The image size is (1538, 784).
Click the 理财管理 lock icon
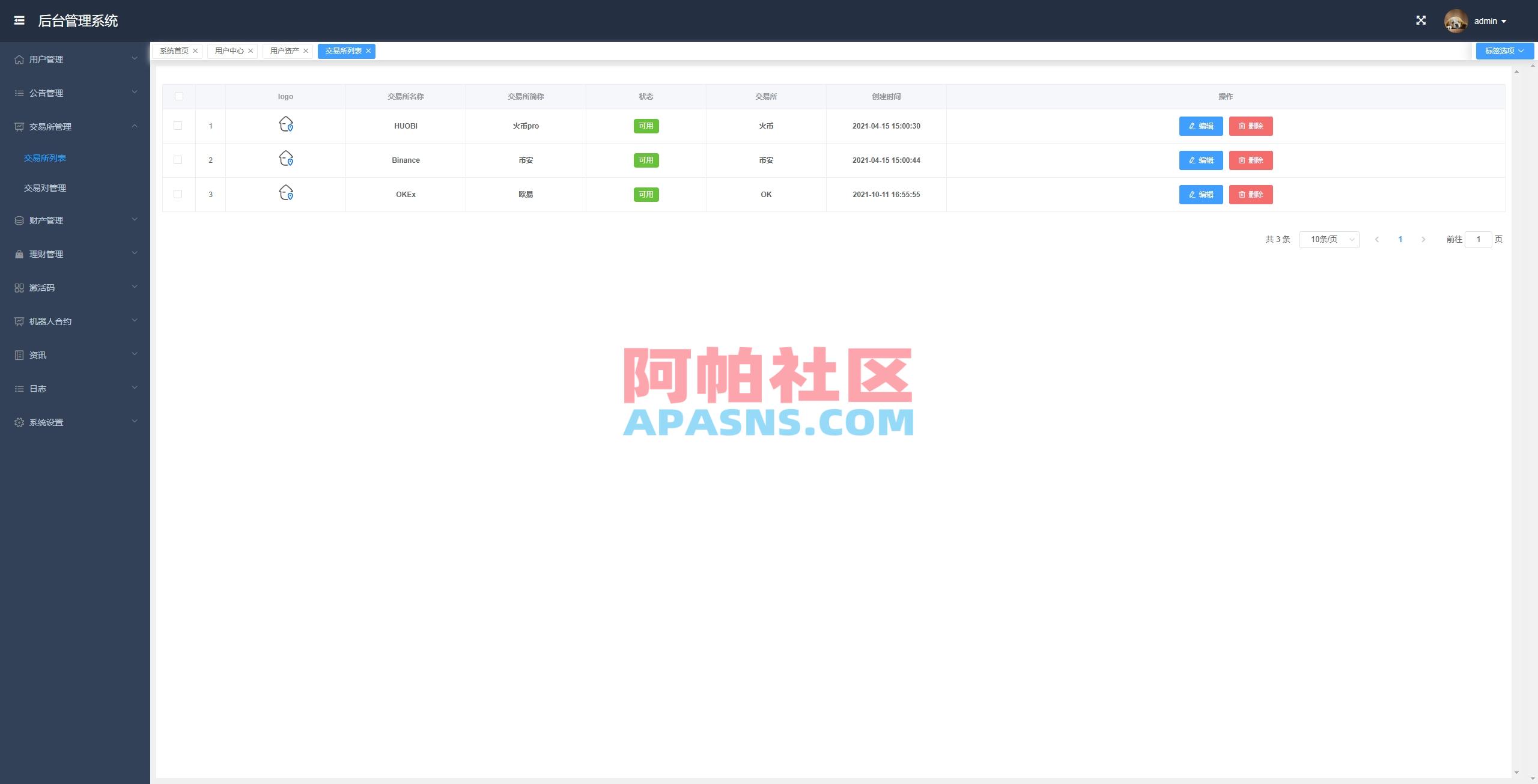point(18,254)
